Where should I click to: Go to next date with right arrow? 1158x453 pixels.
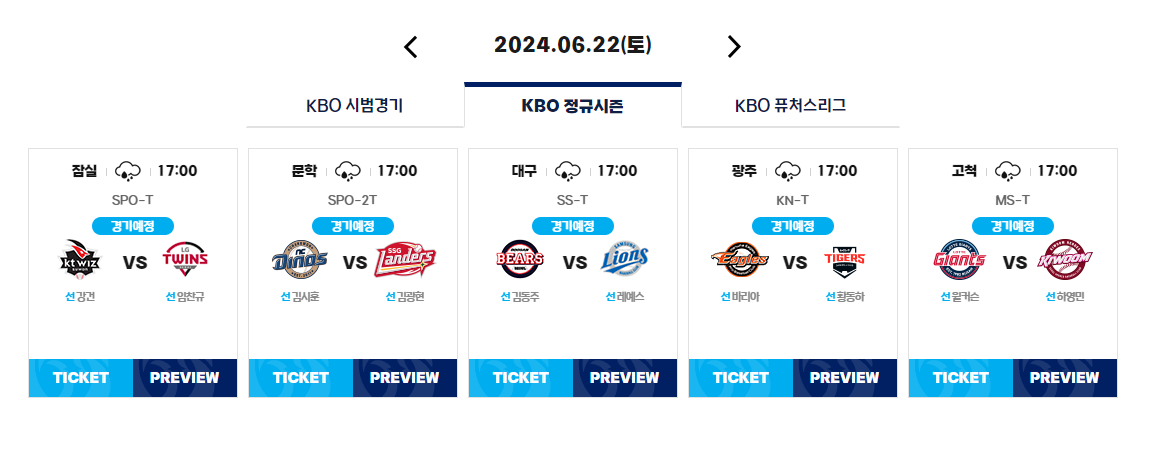733,47
